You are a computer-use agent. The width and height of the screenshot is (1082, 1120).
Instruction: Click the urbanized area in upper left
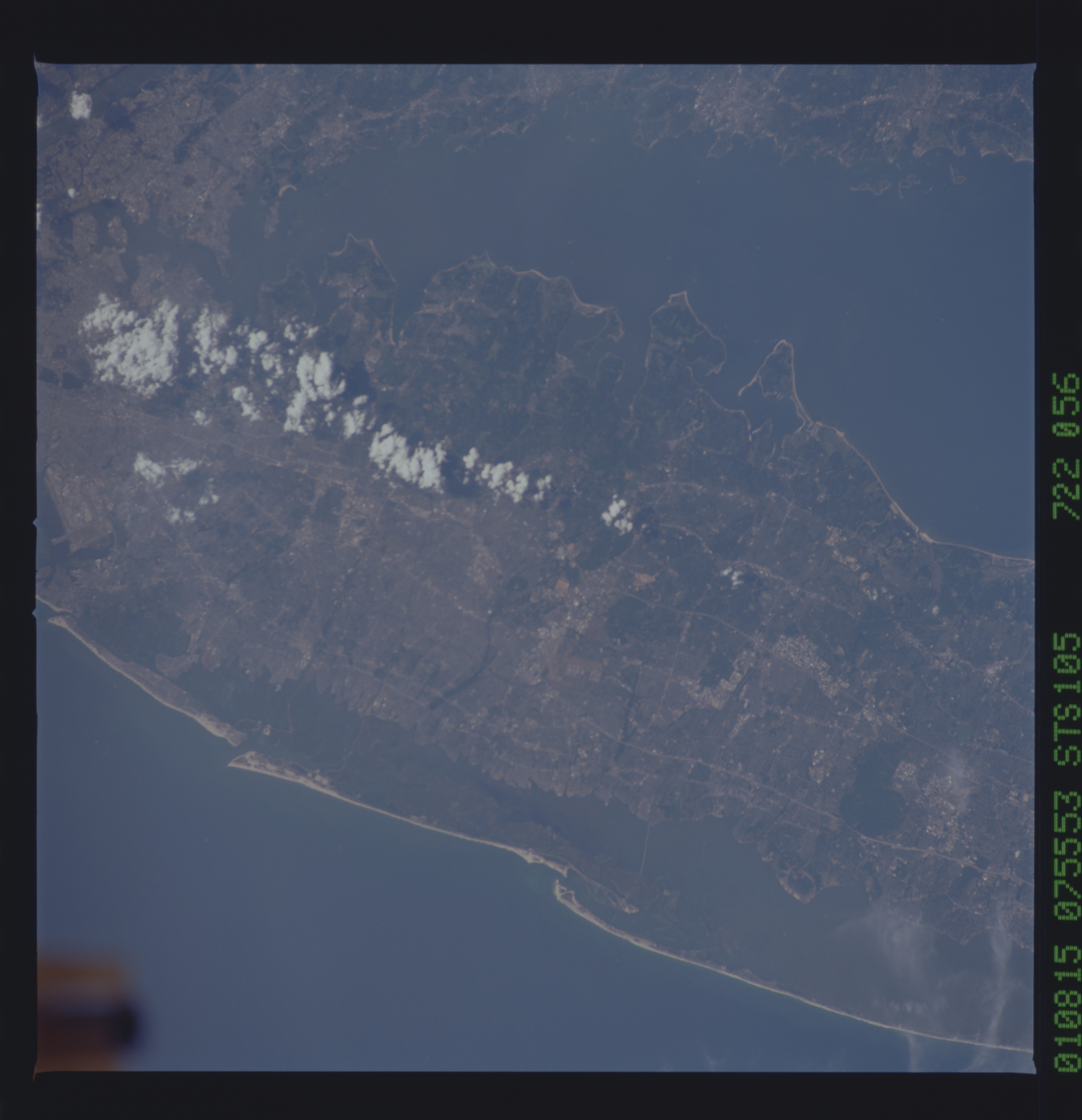pos(143,143)
